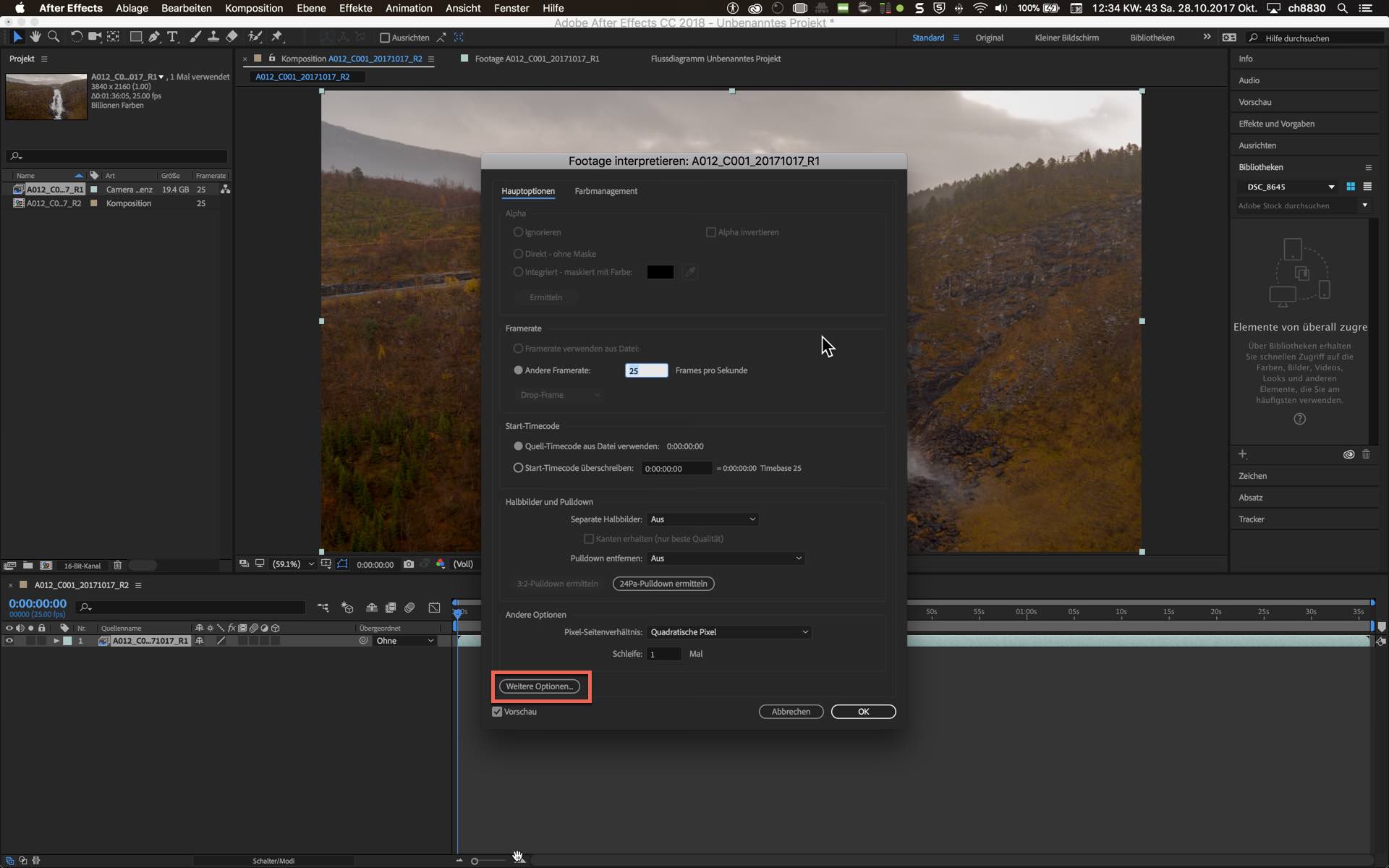Select the Puppet Pin tool

(x=276, y=37)
